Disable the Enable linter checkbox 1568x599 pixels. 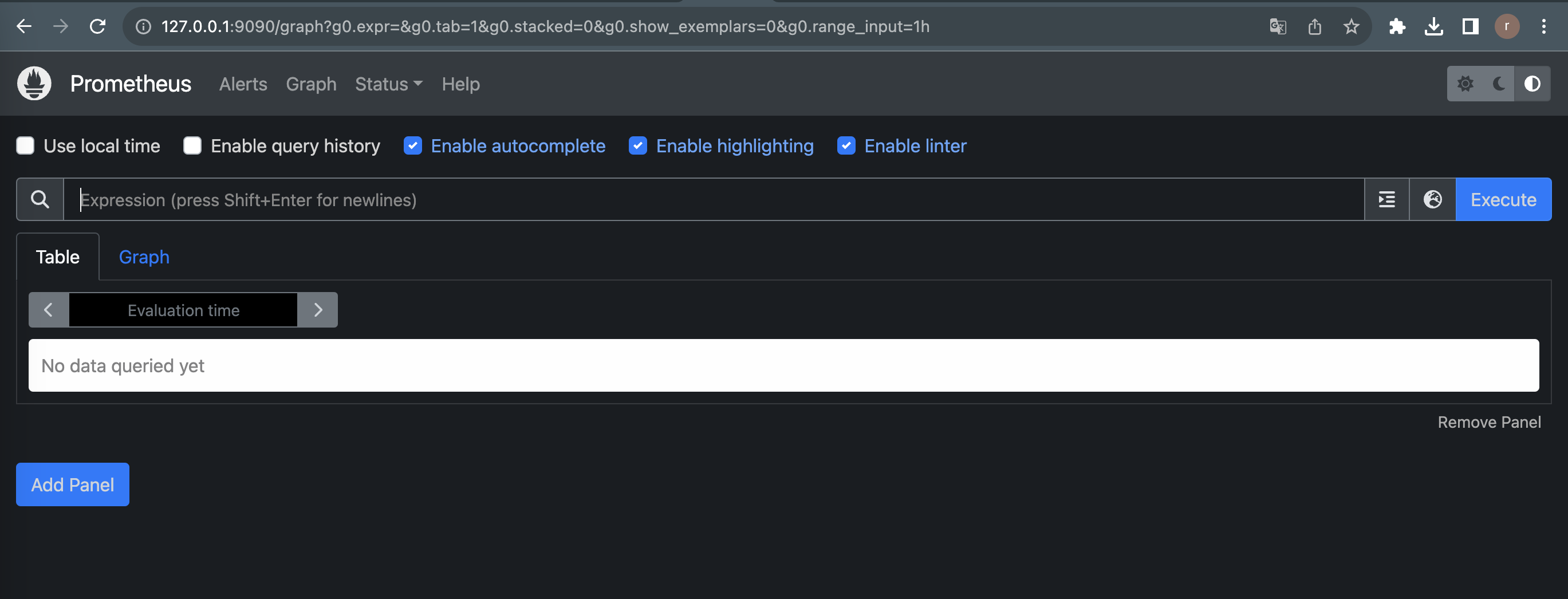846,145
